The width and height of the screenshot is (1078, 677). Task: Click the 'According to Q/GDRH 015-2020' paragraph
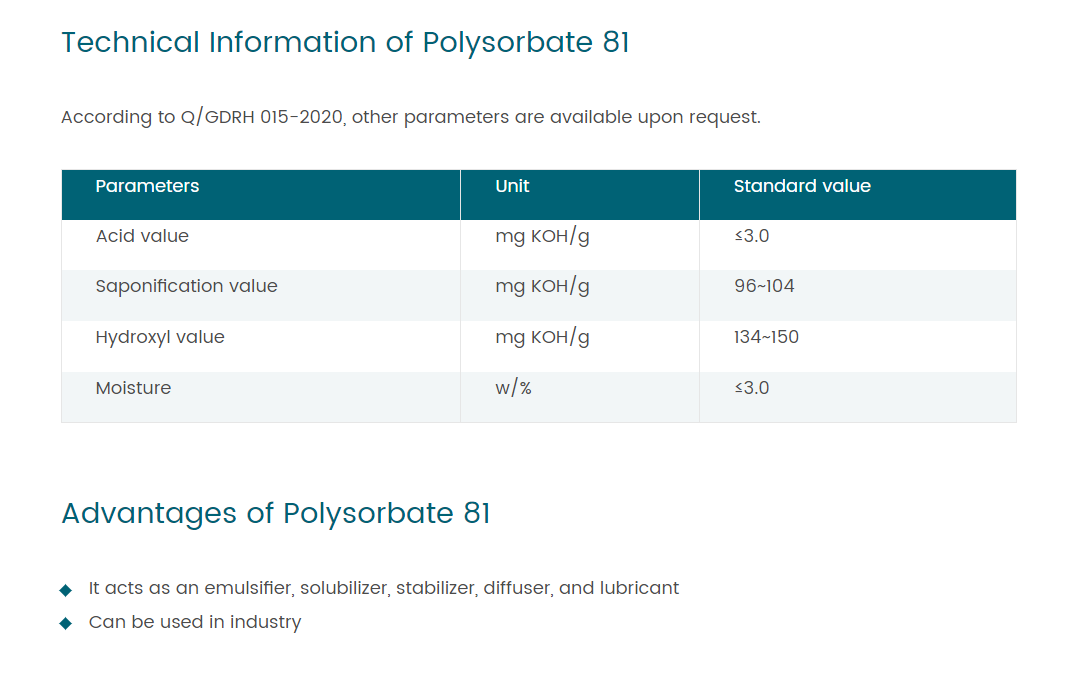point(410,117)
